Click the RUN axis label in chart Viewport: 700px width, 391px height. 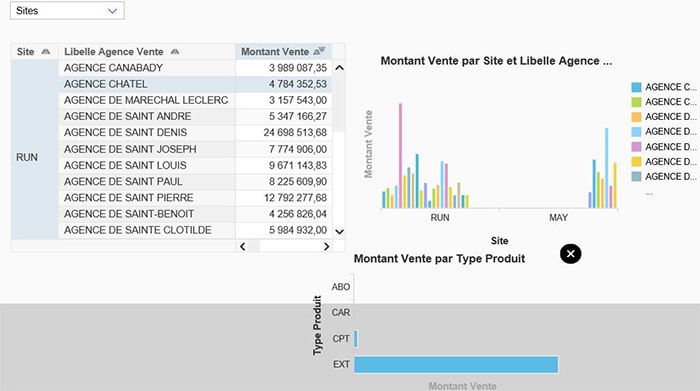click(440, 218)
